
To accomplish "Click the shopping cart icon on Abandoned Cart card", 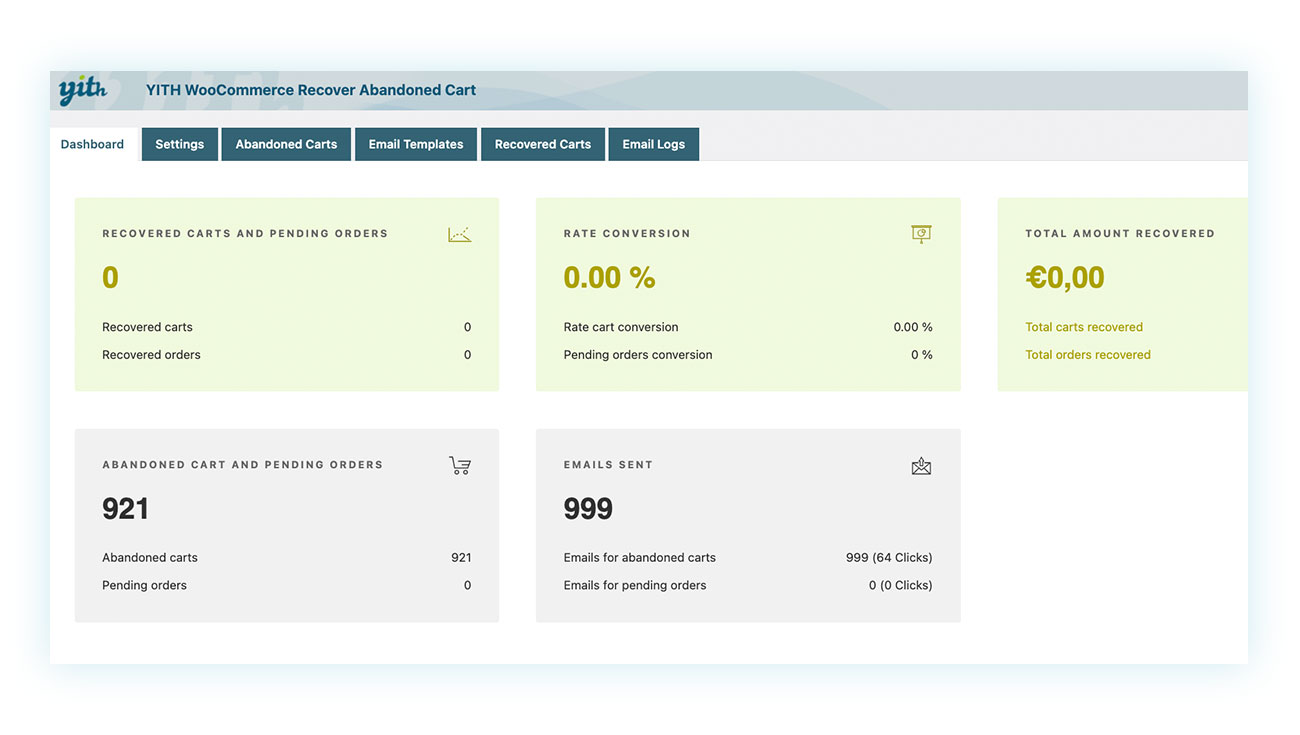I will coord(460,465).
